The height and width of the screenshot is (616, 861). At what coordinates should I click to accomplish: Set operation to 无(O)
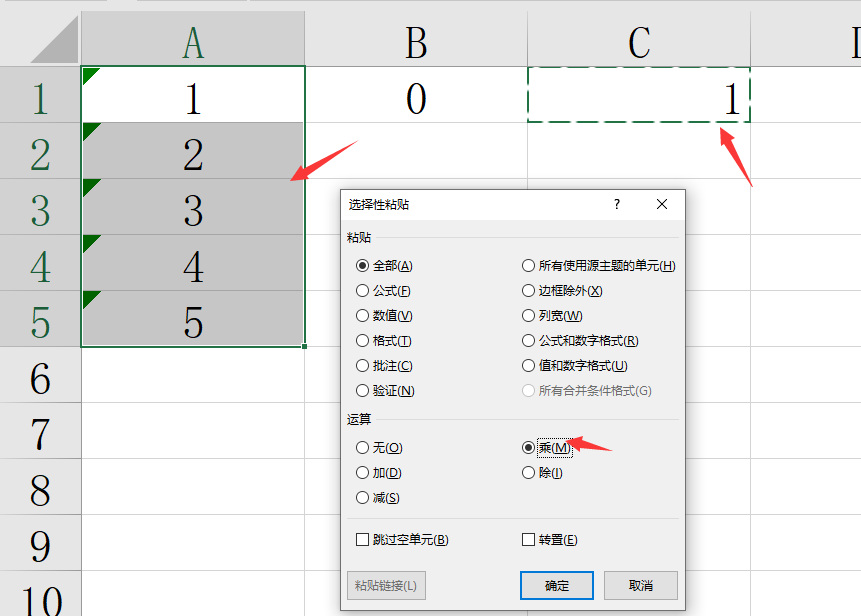(x=379, y=448)
